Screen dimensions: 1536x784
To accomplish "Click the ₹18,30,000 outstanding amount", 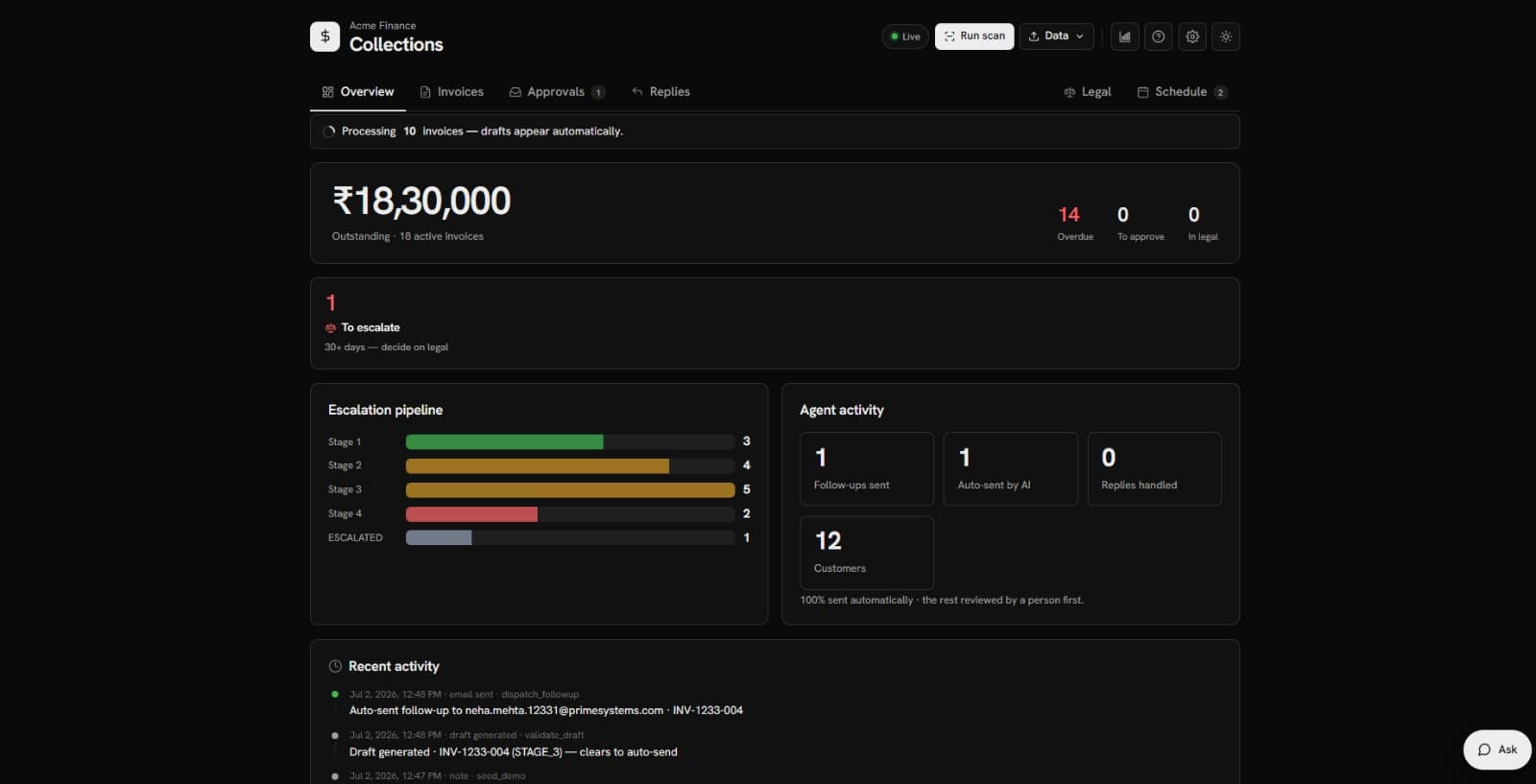I will [x=421, y=202].
